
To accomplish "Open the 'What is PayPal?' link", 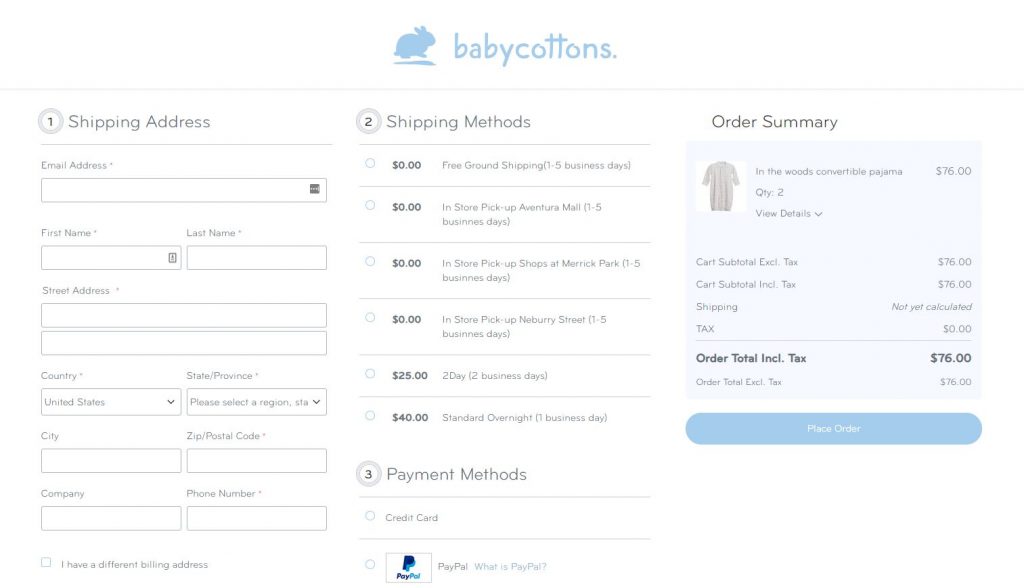I will [510, 566].
